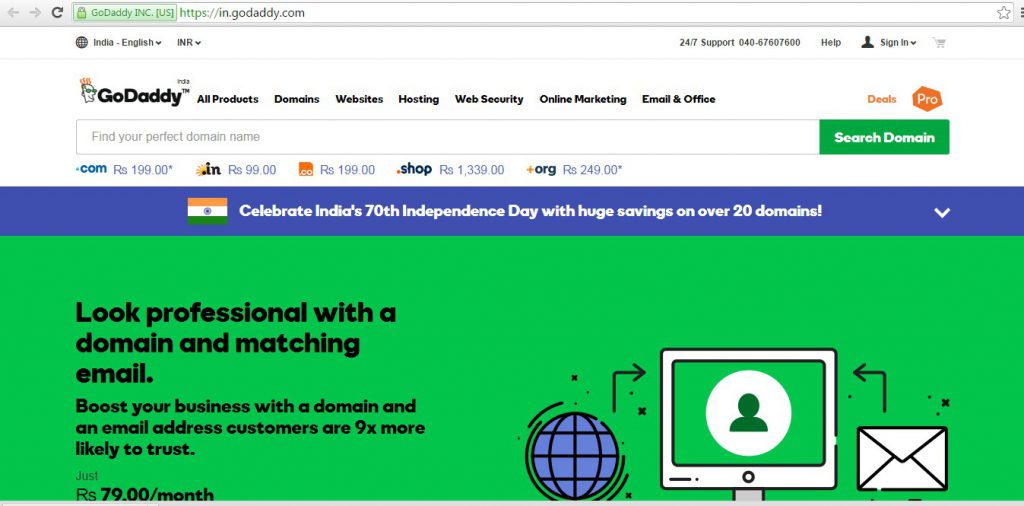Open the Sign In dropdown
The width and height of the screenshot is (1024, 506).
point(898,42)
